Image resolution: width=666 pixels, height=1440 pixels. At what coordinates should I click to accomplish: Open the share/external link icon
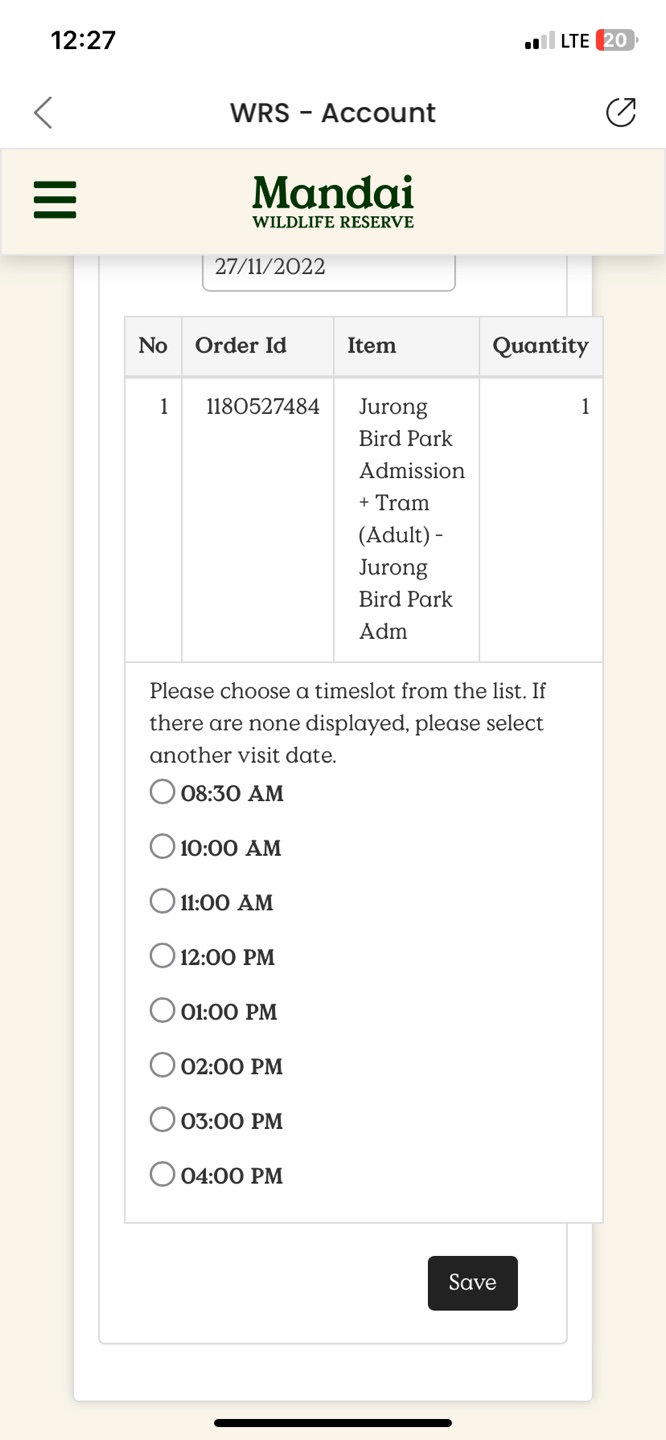(621, 113)
